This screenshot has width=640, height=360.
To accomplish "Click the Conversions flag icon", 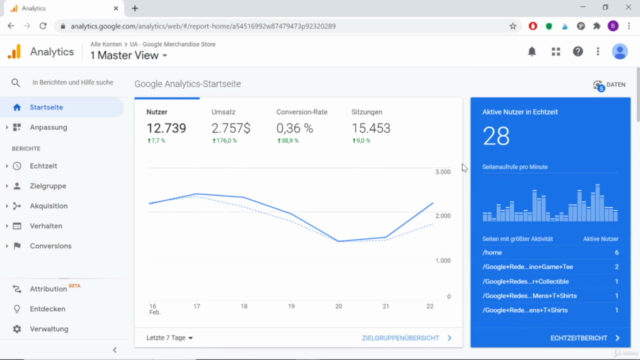I will (17, 246).
